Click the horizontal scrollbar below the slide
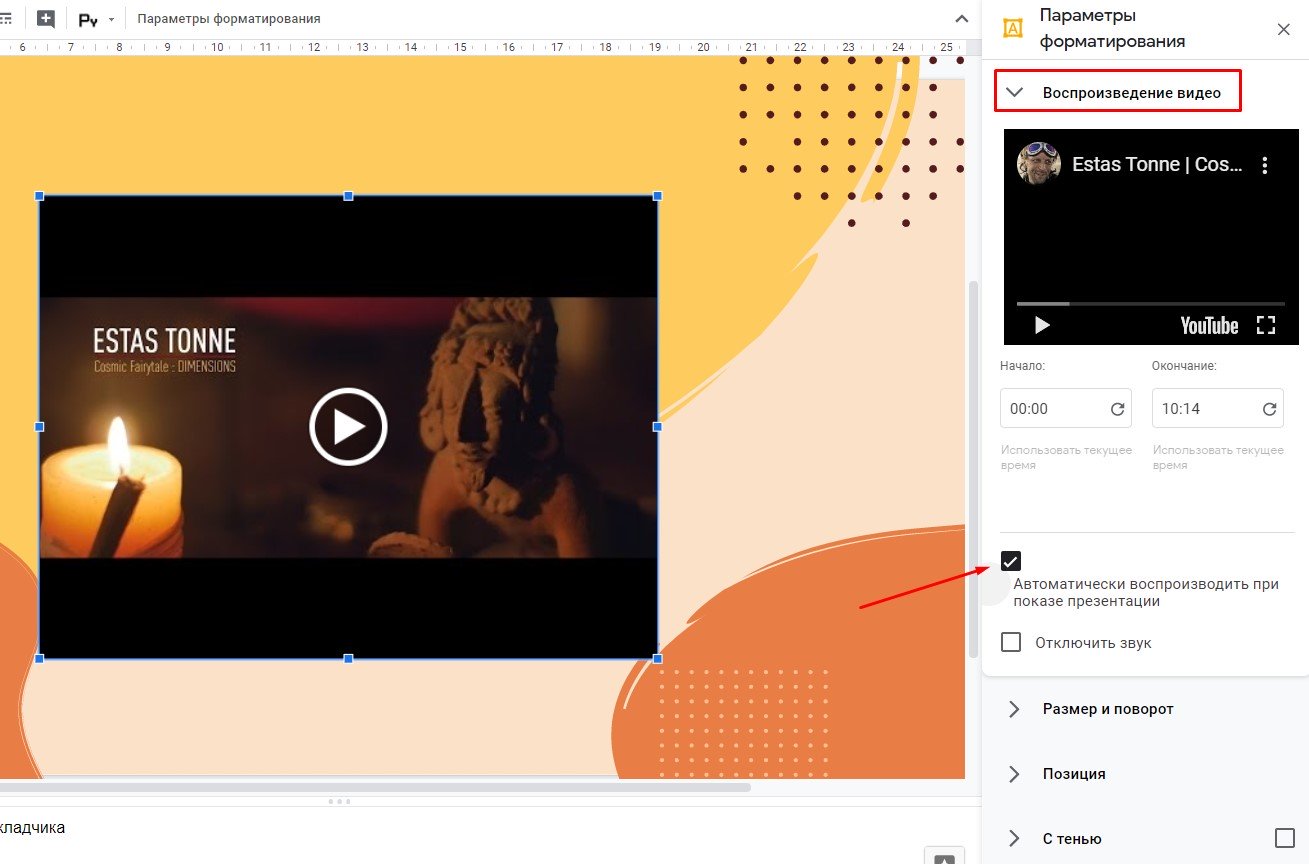Image resolution: width=1309 pixels, height=864 pixels. point(375,788)
